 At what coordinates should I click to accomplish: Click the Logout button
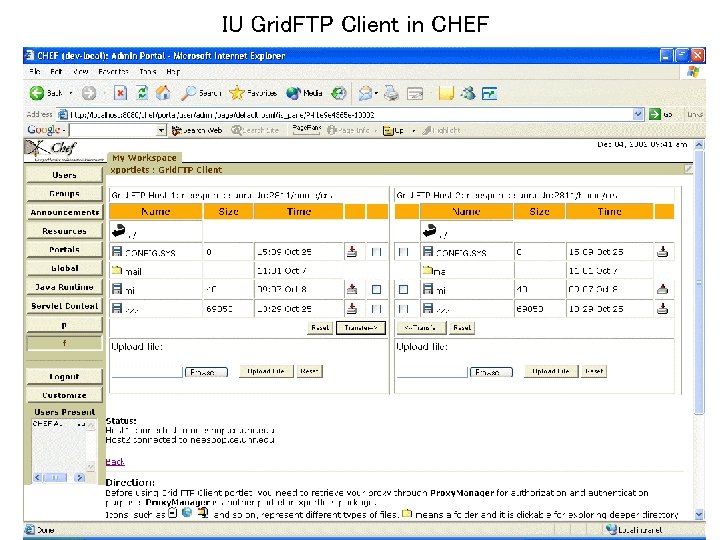click(x=64, y=377)
